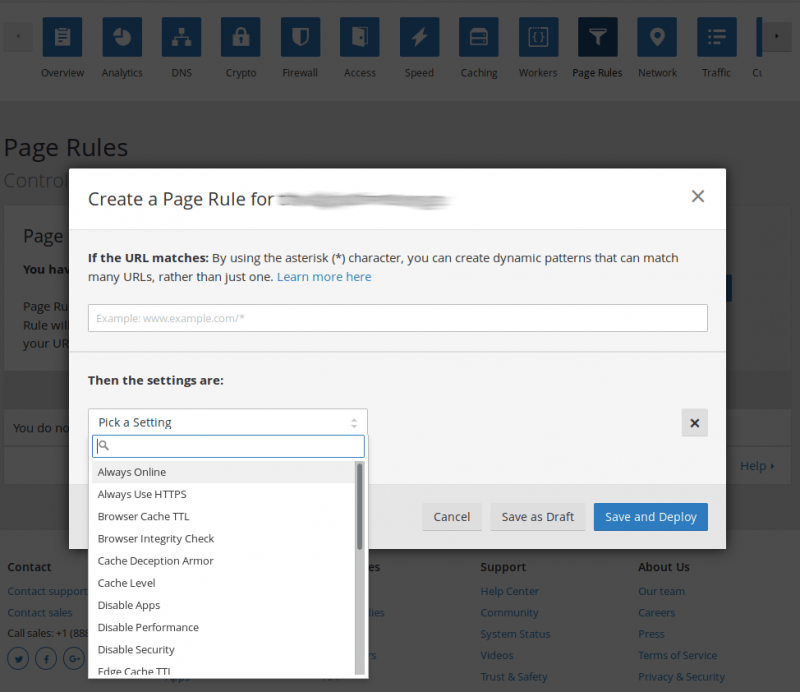This screenshot has height=692, width=800.
Task: Select Always Use HTTPS option
Action: [x=223, y=494]
